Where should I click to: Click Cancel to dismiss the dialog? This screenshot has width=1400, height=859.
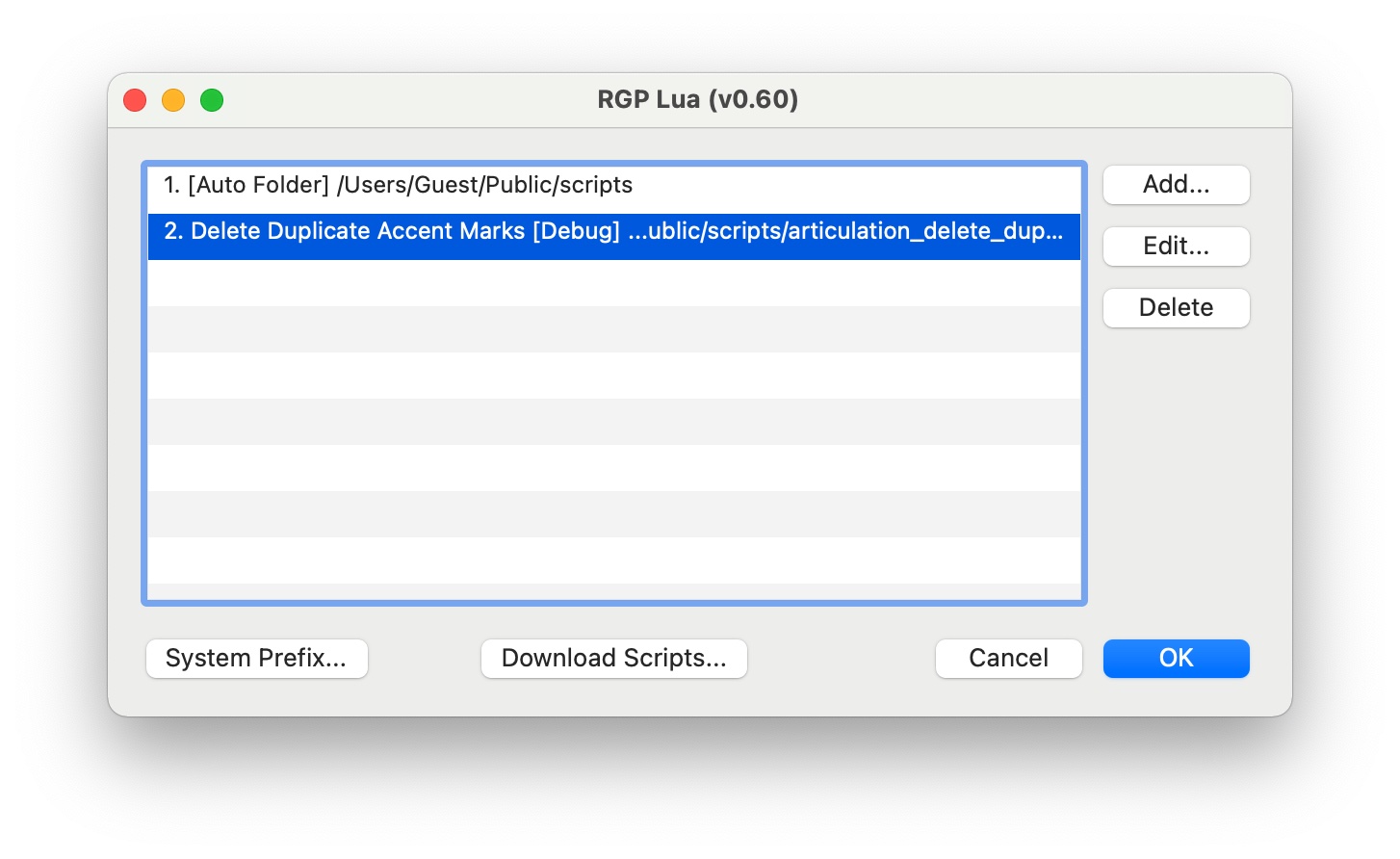pyautogui.click(x=1008, y=659)
